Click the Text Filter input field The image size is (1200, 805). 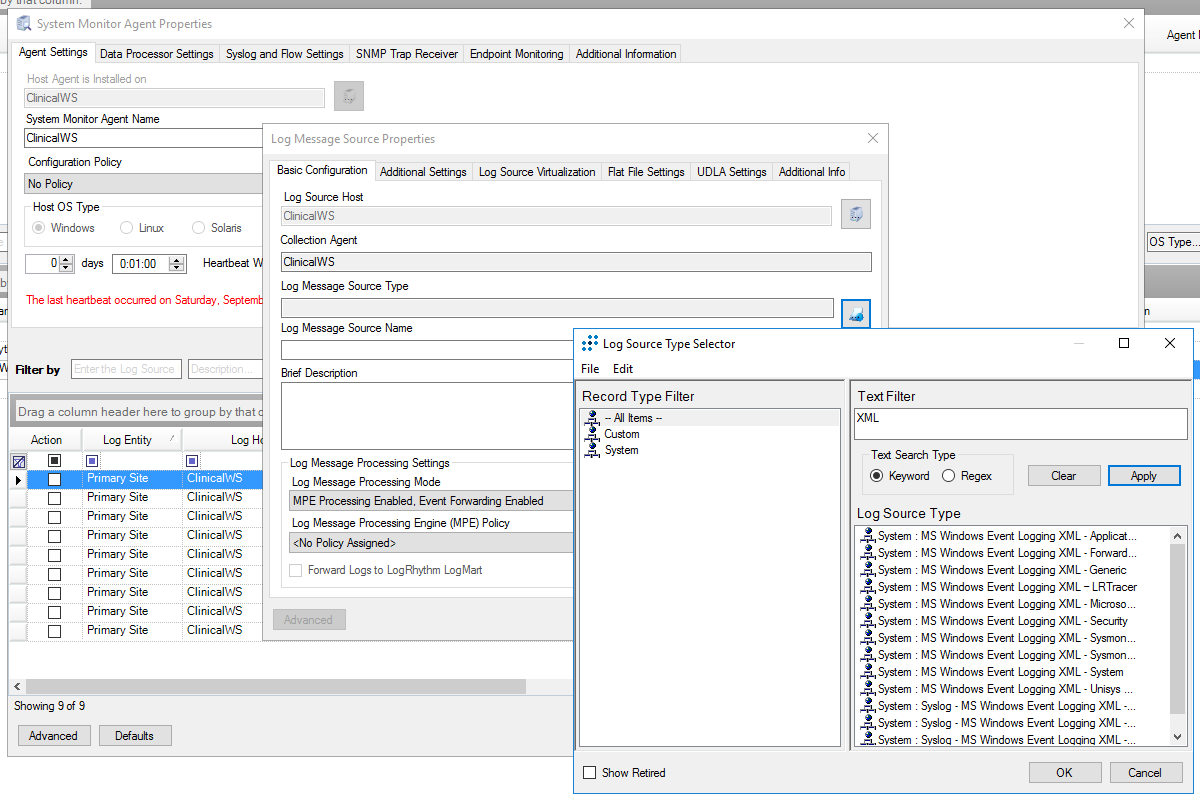coord(1020,423)
